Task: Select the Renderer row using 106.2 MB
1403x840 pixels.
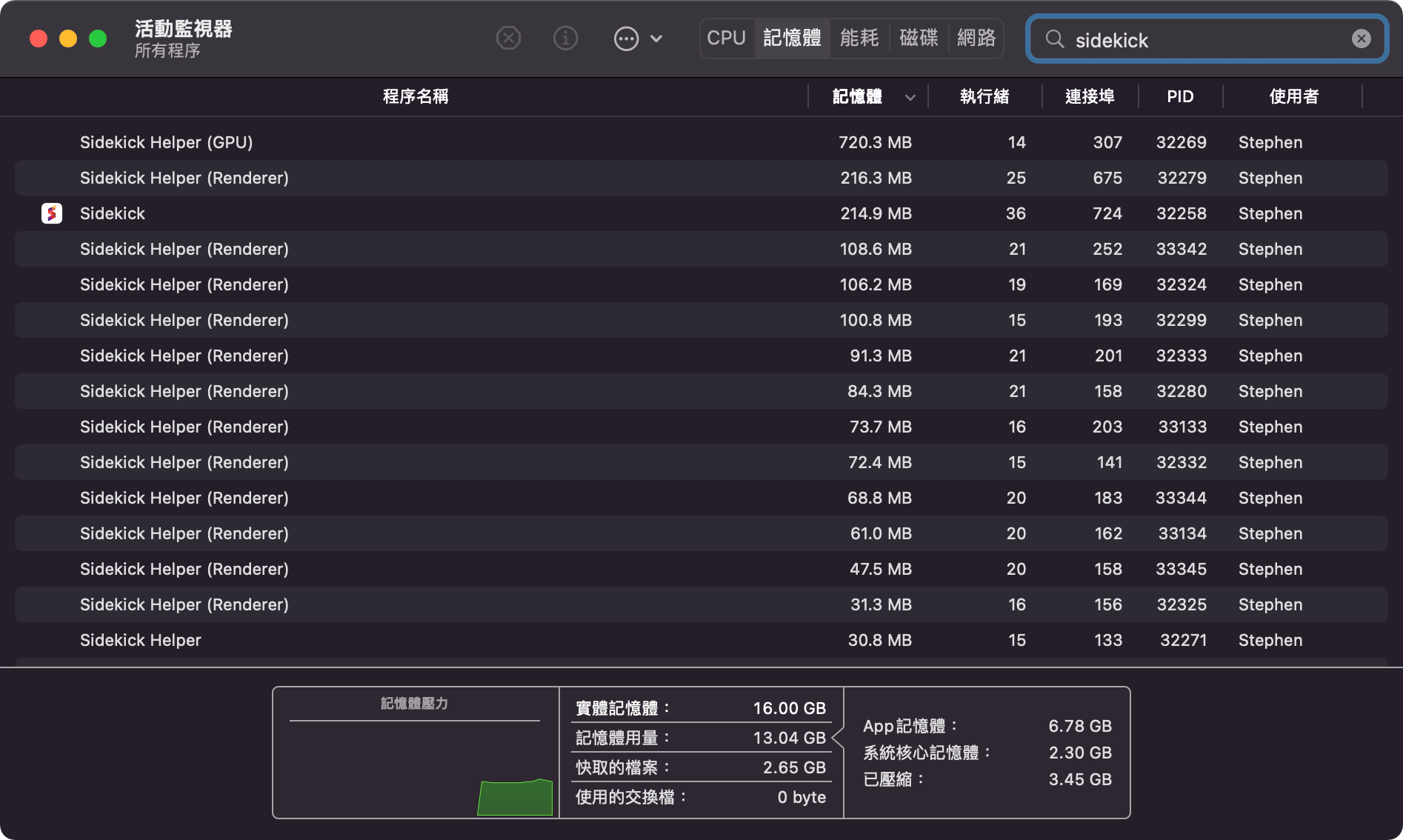Action: pos(701,284)
